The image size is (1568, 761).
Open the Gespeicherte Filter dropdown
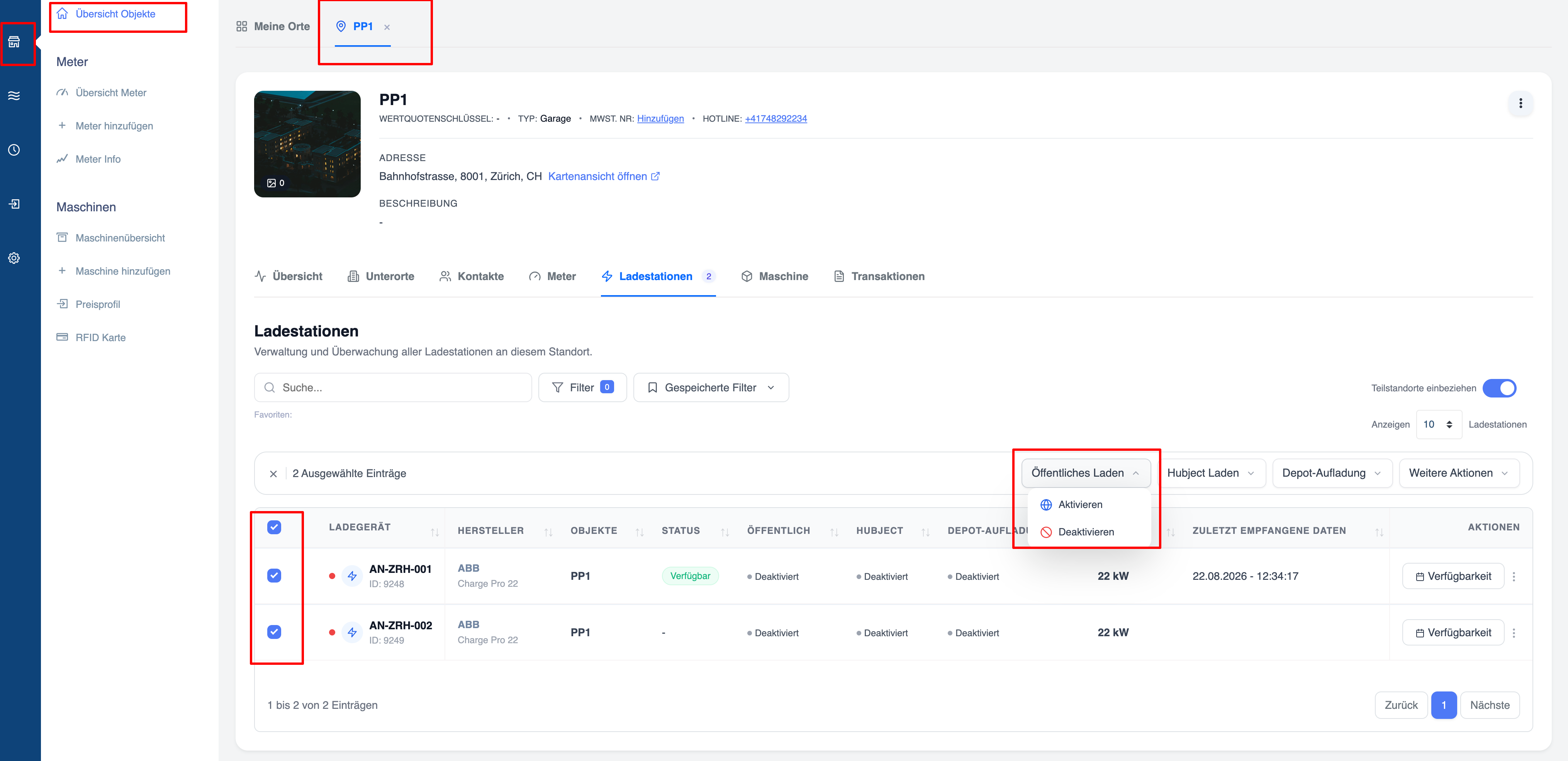click(x=710, y=388)
